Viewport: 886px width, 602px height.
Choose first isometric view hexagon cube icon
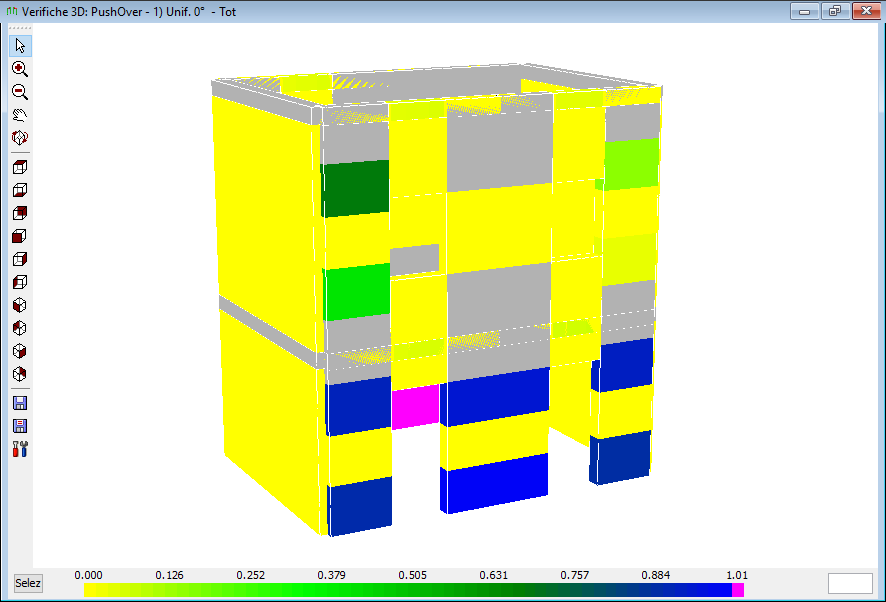(x=20, y=305)
